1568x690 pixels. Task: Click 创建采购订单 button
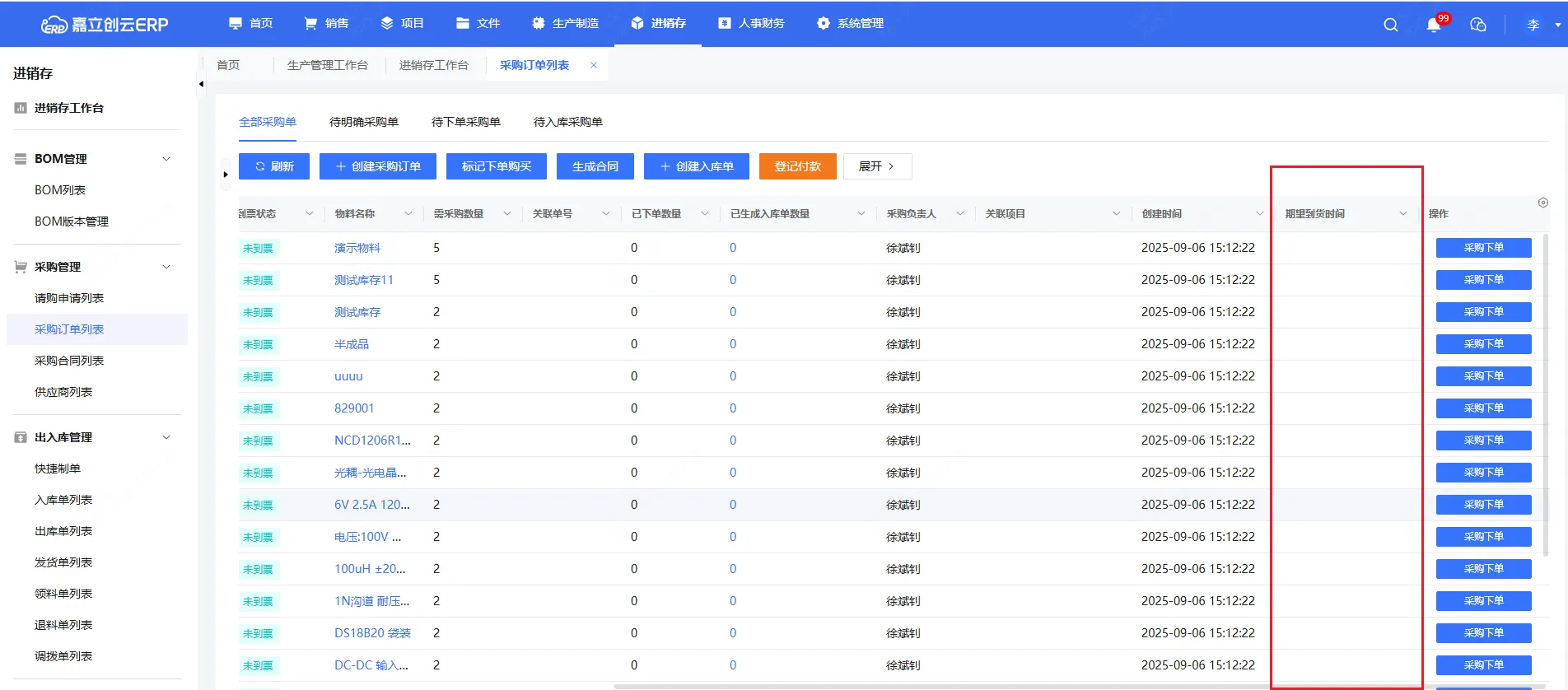point(378,166)
